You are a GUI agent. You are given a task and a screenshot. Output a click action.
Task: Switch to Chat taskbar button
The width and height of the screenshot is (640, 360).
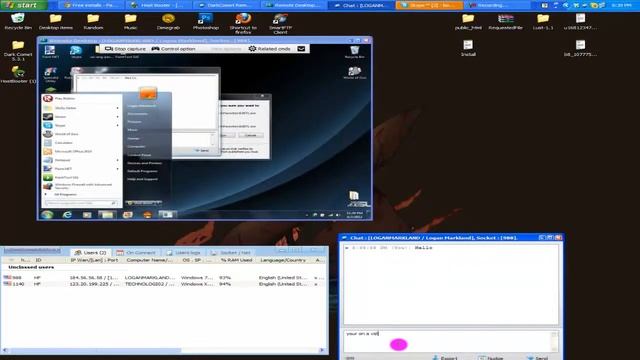coord(360,5)
